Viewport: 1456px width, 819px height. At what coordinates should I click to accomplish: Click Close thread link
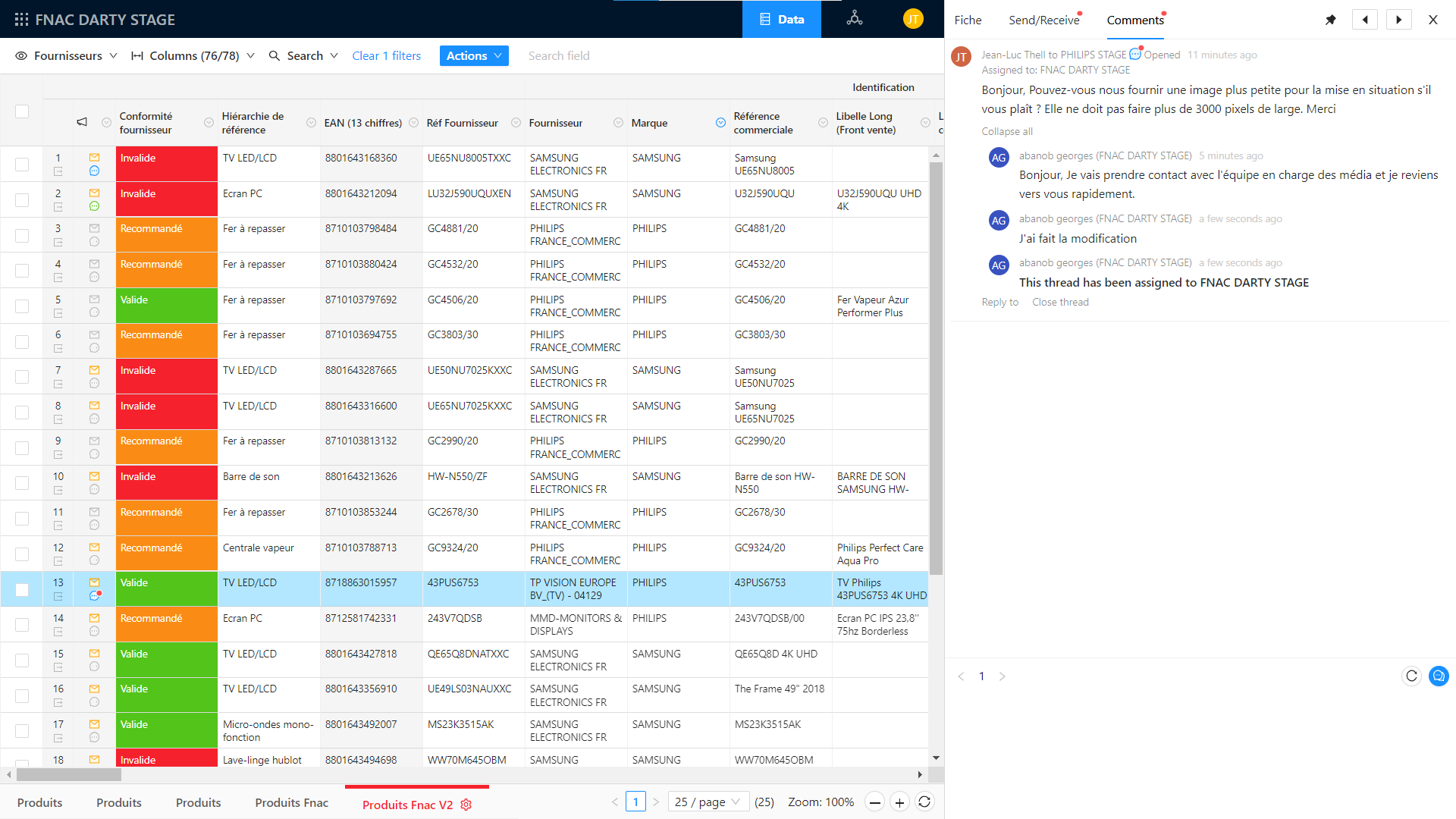1059,302
